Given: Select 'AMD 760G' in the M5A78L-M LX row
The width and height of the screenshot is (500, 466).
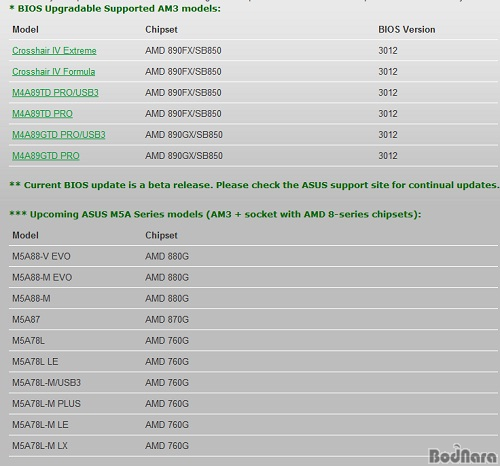Looking at the screenshot, I should [x=167, y=445].
